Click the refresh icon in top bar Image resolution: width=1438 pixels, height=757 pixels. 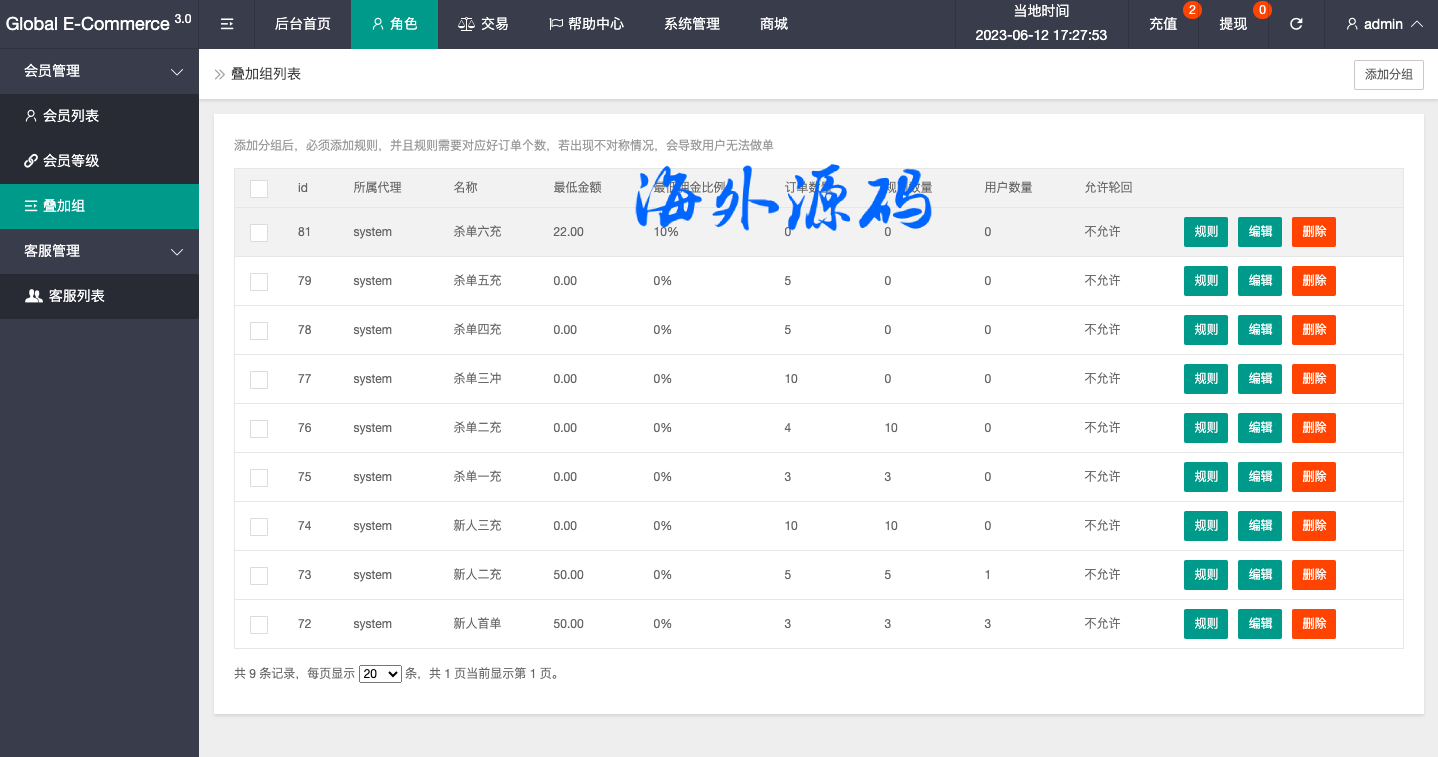pyautogui.click(x=1296, y=24)
